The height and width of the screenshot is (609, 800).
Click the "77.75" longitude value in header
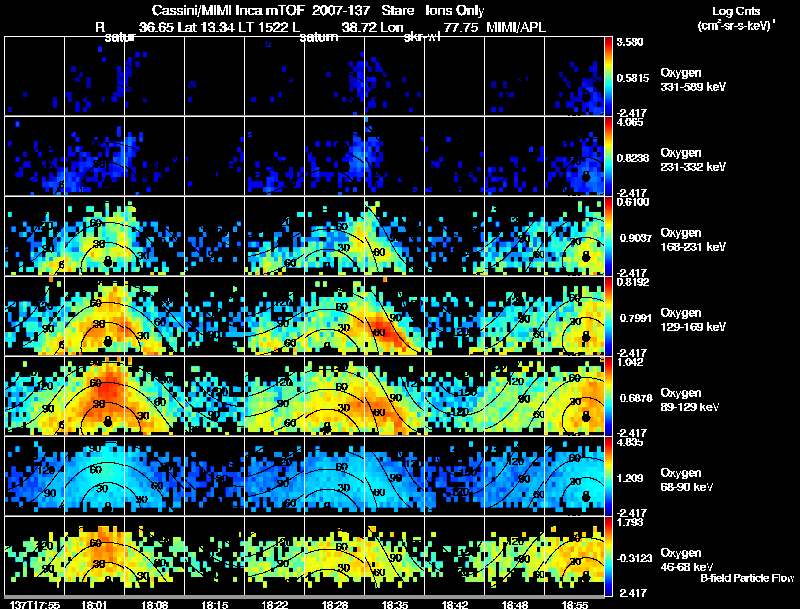[x=461, y=28]
